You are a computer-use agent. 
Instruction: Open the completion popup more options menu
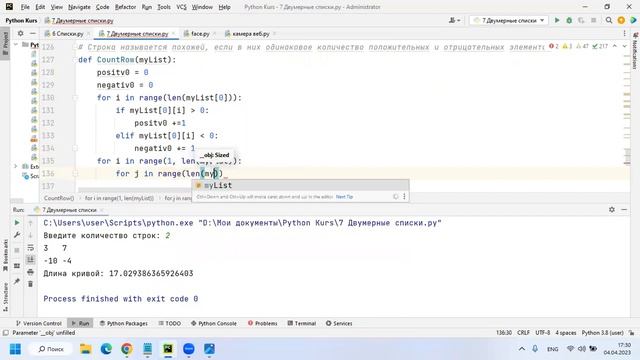click(404, 197)
